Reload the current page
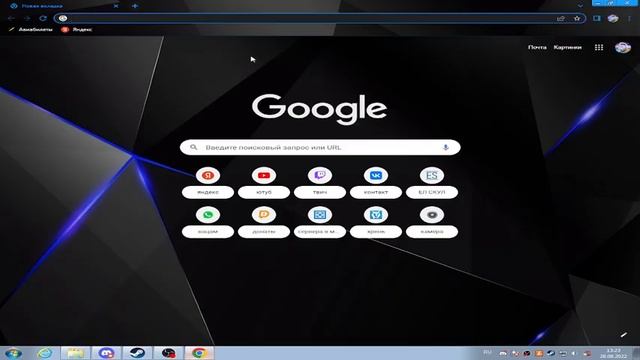The height and width of the screenshot is (360, 640). tap(43, 18)
